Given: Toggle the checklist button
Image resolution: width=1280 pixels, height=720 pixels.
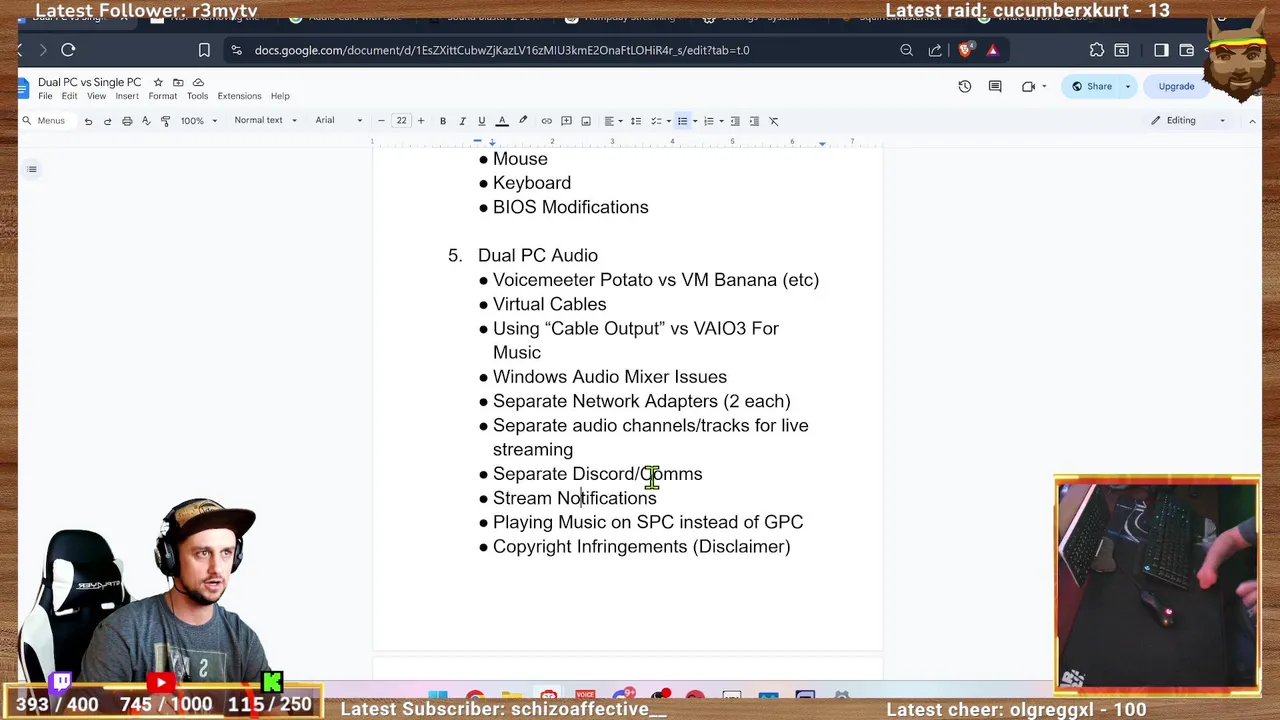Looking at the screenshot, I should click(x=656, y=121).
